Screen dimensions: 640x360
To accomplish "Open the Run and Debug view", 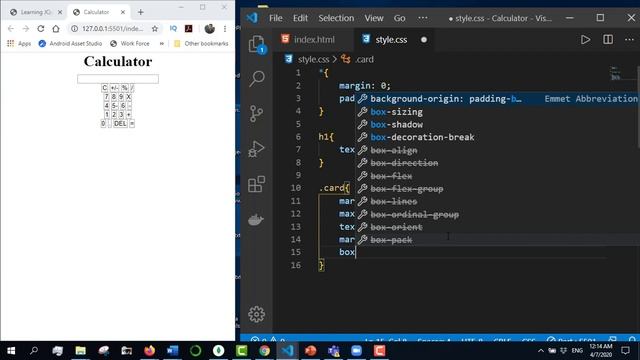I will coord(256,149).
